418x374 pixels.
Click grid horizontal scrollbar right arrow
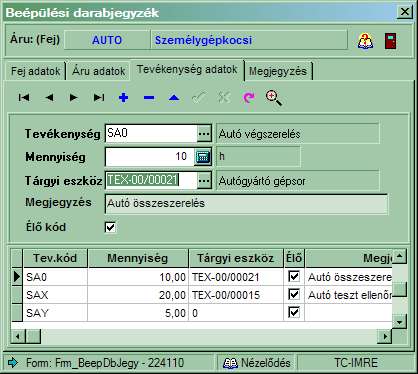coord(385,336)
